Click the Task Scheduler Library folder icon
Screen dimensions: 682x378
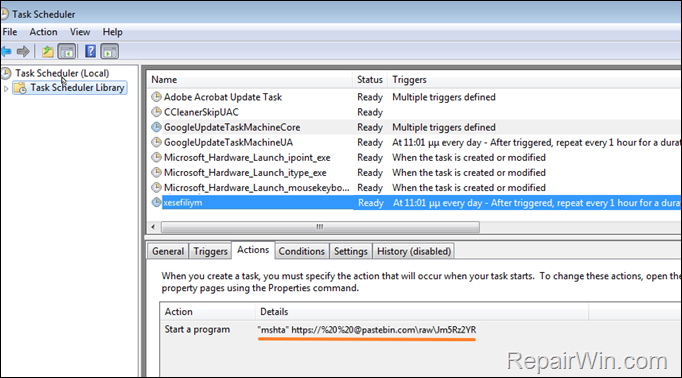[x=20, y=88]
